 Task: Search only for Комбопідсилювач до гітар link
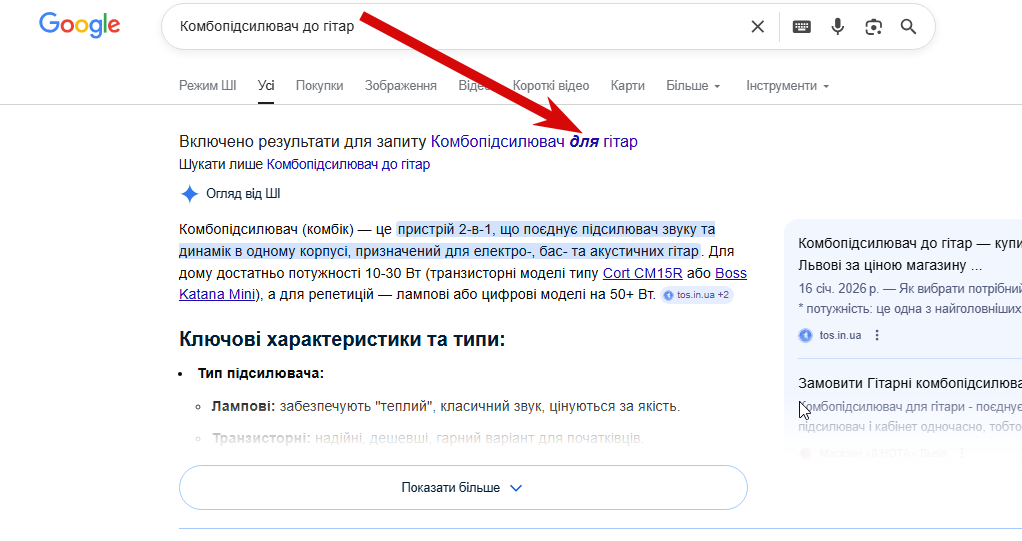[x=349, y=164]
